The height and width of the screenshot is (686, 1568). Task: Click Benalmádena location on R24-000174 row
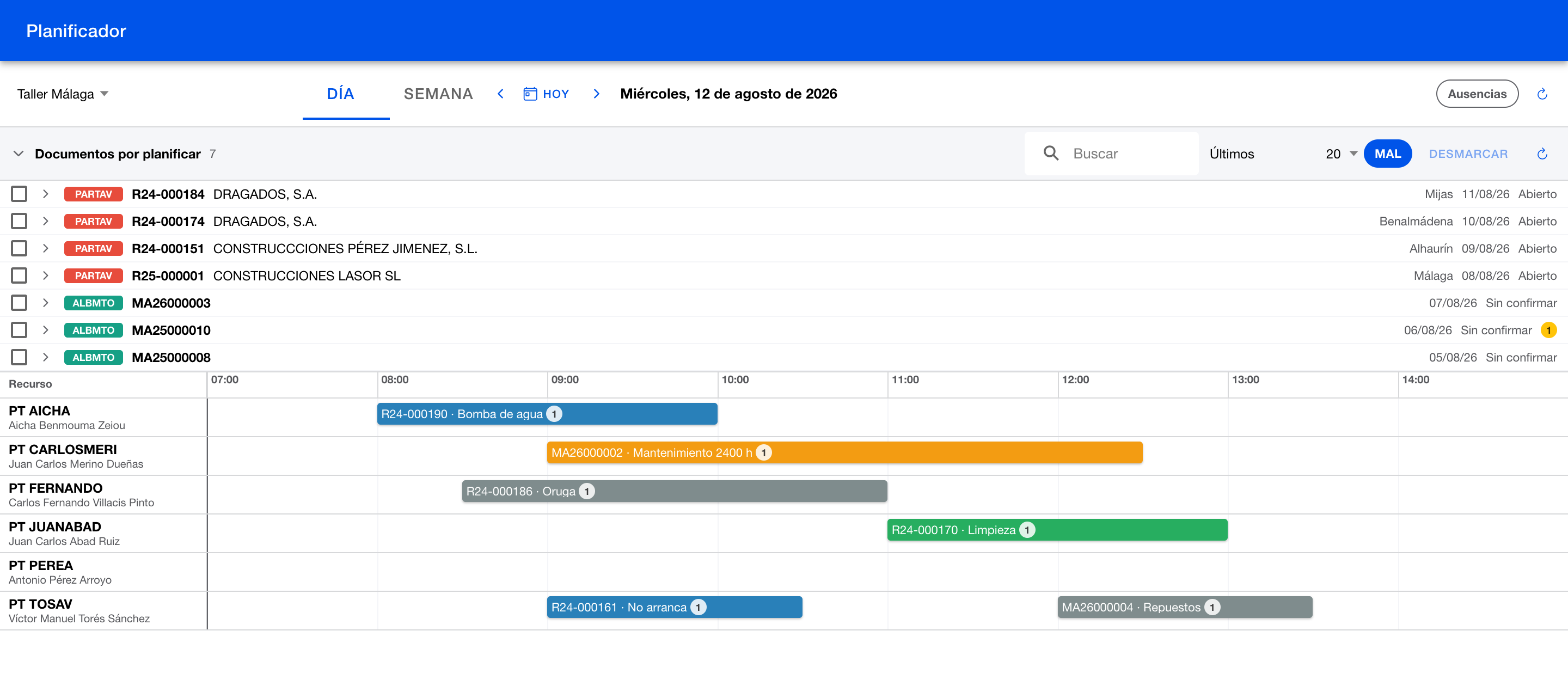pos(1416,221)
